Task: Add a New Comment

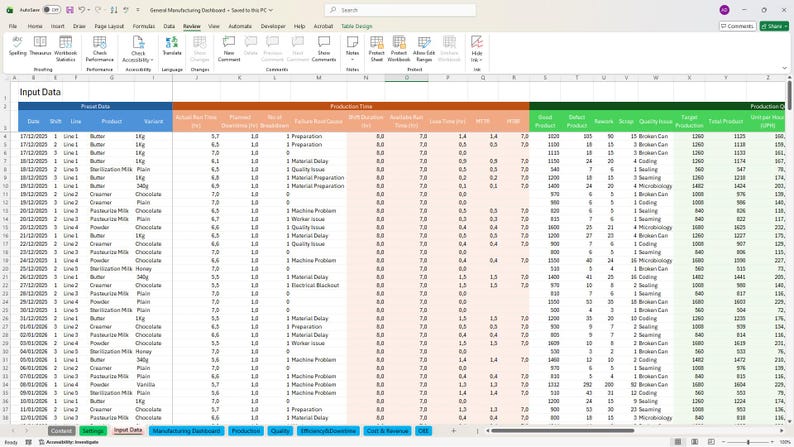Action: (229, 49)
